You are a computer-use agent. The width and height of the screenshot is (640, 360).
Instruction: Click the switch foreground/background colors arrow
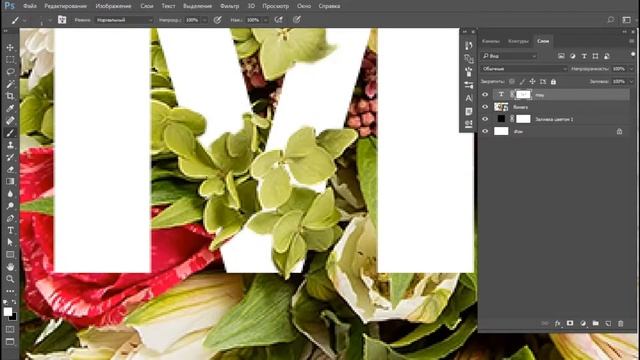click(14, 302)
